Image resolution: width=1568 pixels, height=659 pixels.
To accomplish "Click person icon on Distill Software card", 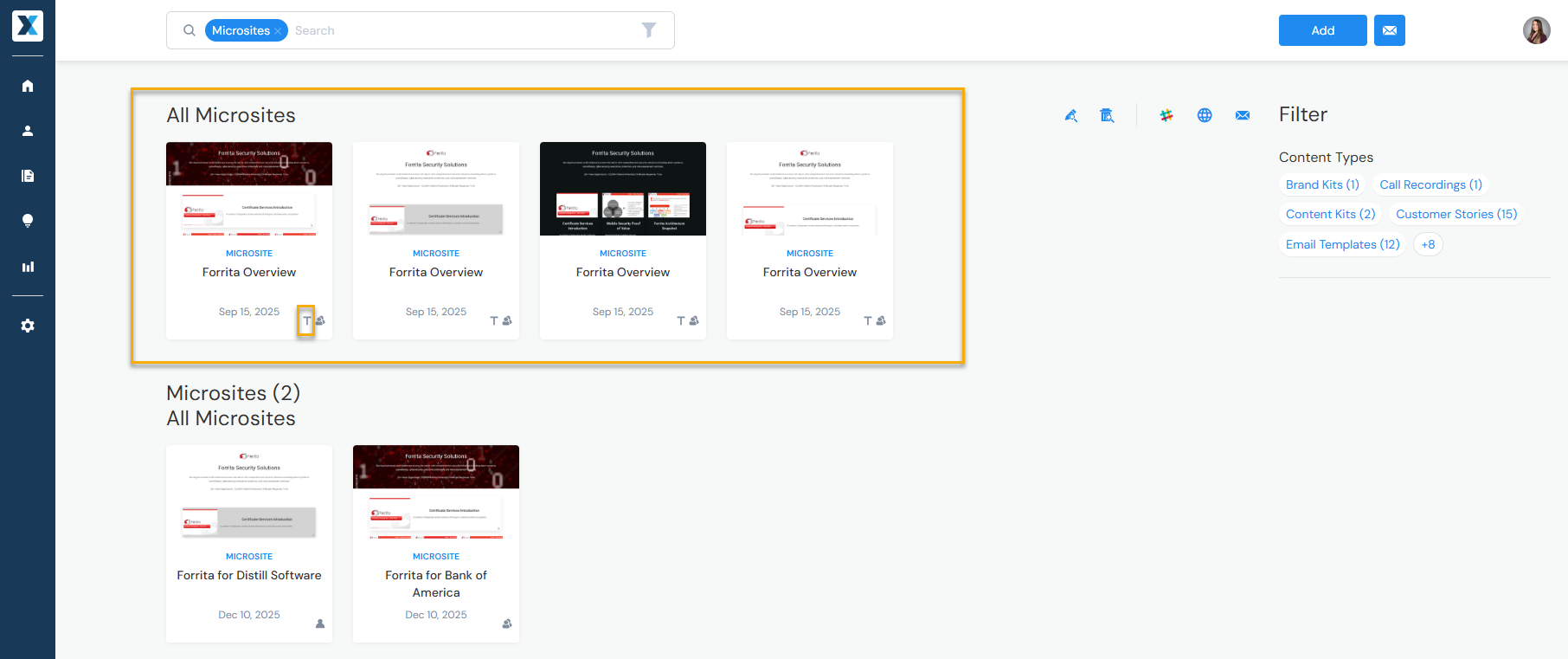I will pos(320,623).
